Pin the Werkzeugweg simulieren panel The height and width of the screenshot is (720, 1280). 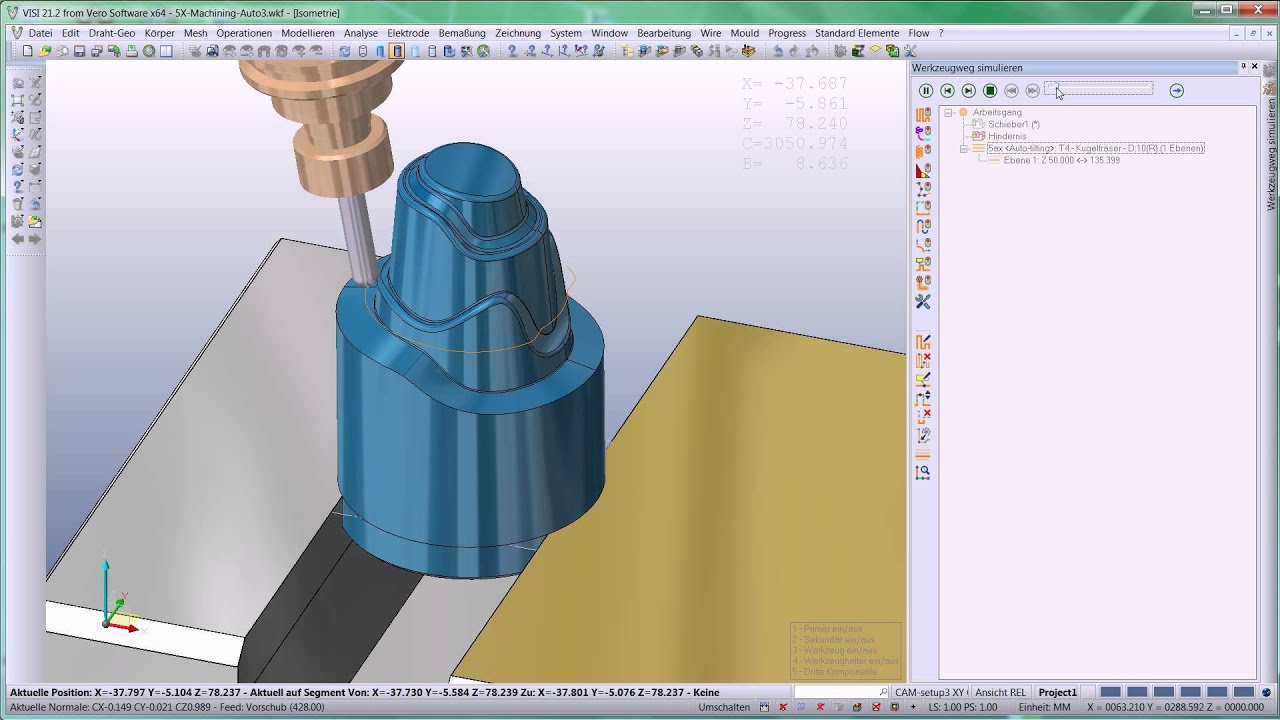(x=1243, y=67)
